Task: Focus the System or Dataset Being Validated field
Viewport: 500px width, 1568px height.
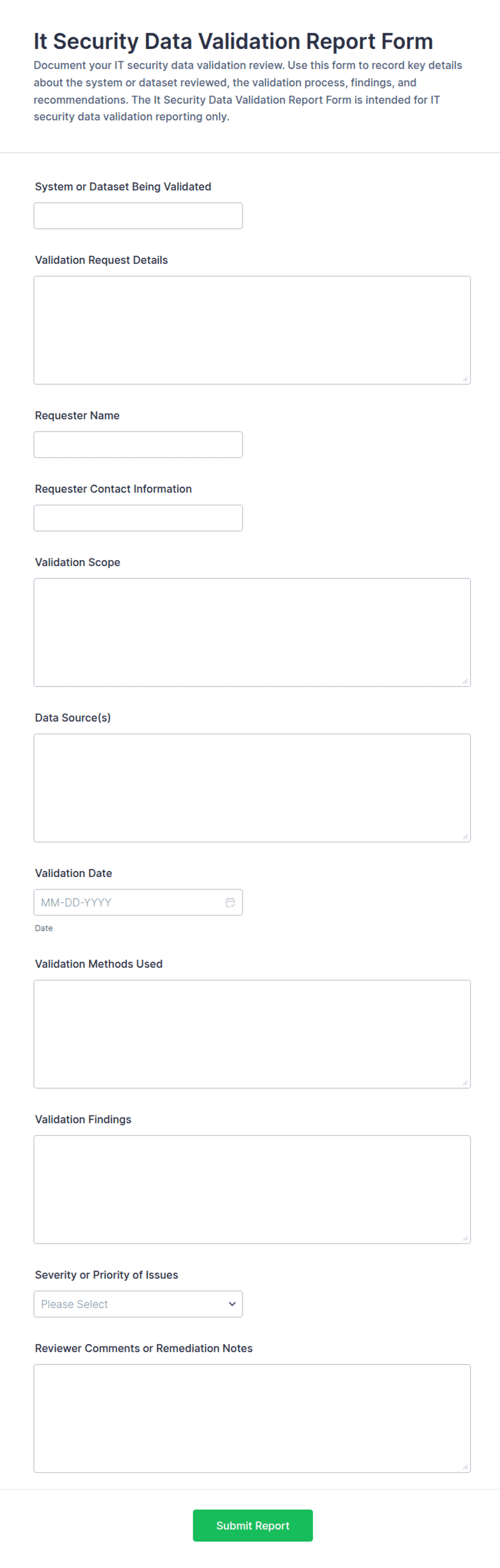Action: pos(138,215)
